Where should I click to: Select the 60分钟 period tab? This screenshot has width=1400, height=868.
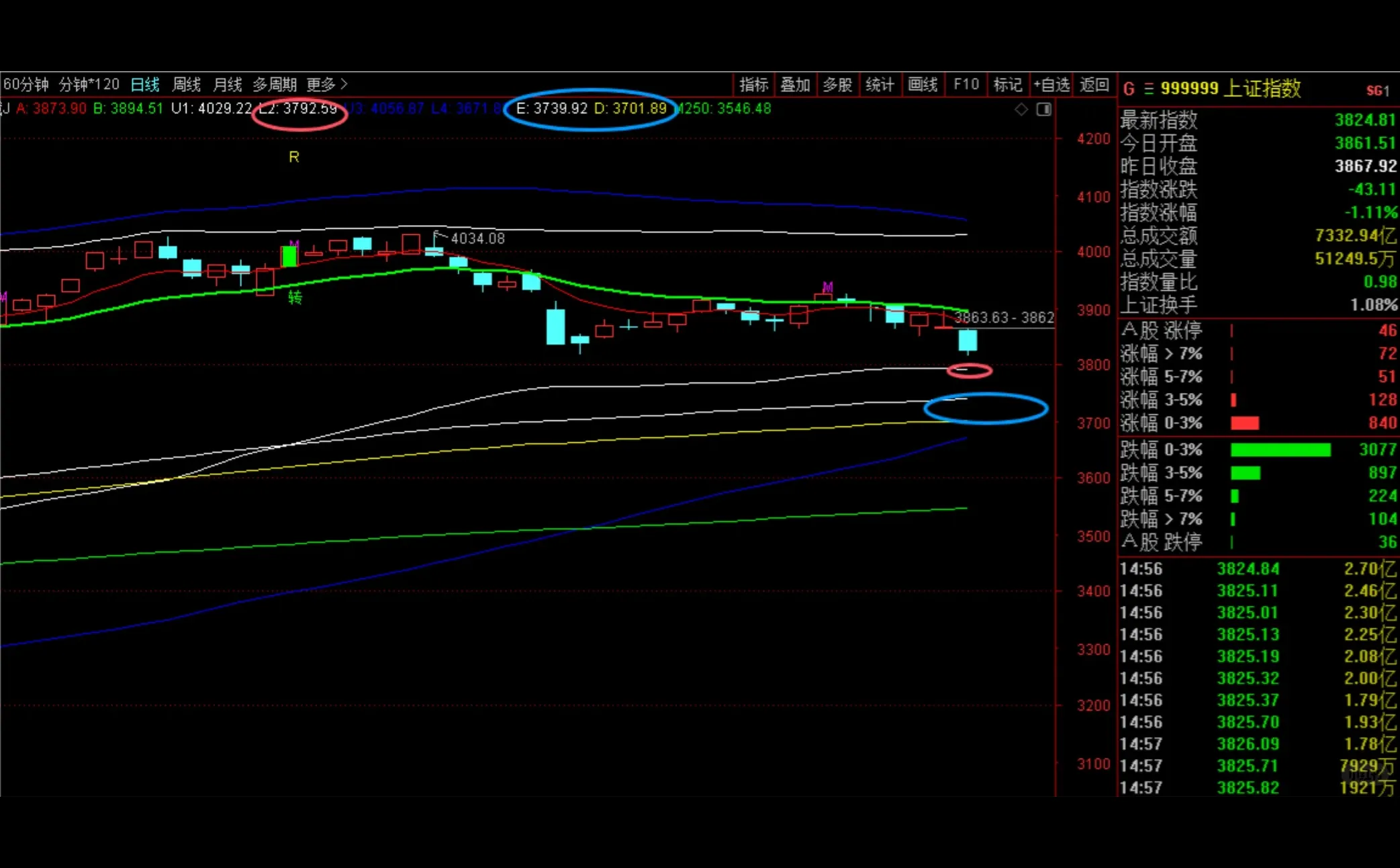tap(26, 85)
